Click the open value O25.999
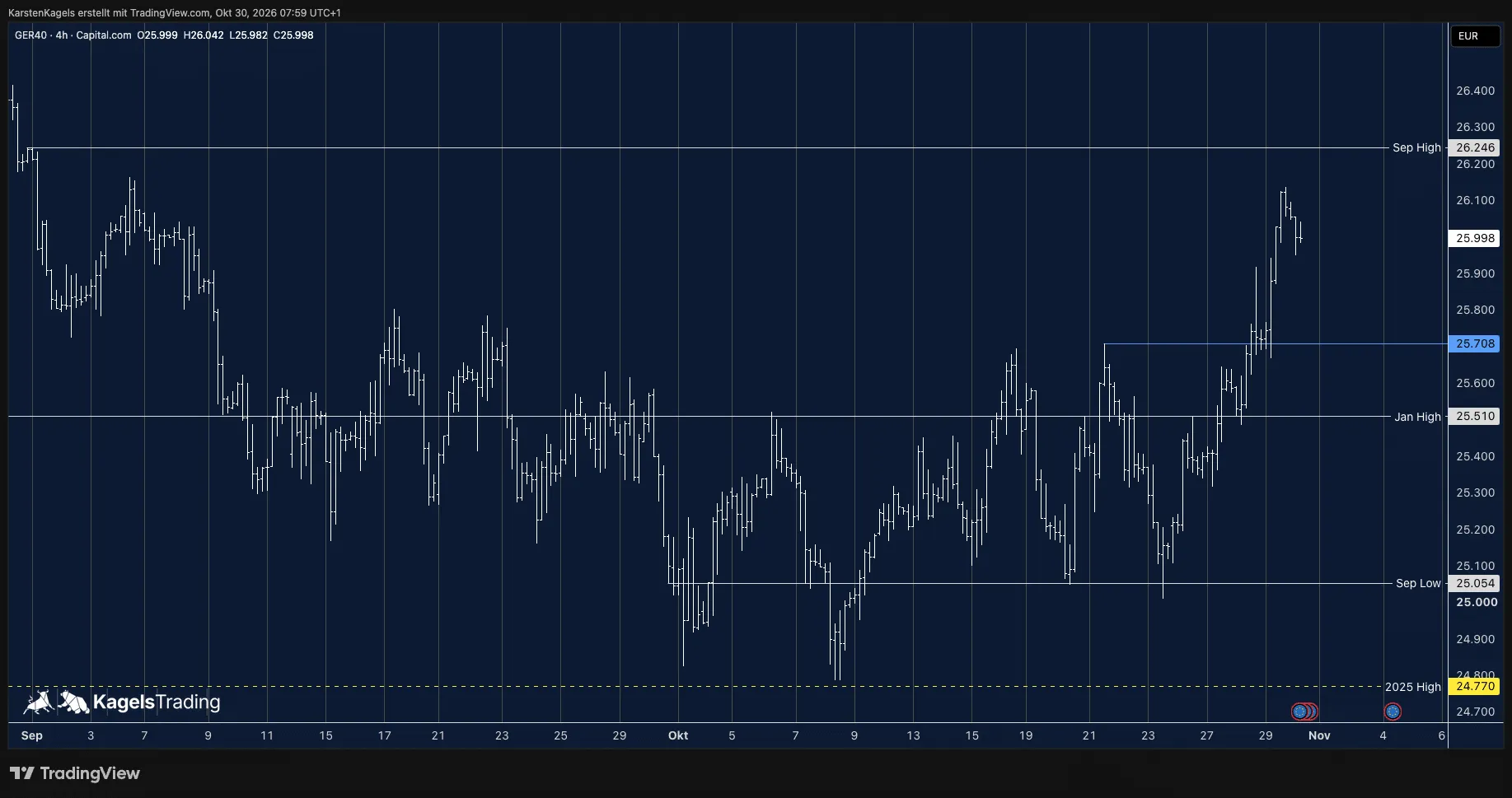The width and height of the screenshot is (1512, 798). point(157,35)
